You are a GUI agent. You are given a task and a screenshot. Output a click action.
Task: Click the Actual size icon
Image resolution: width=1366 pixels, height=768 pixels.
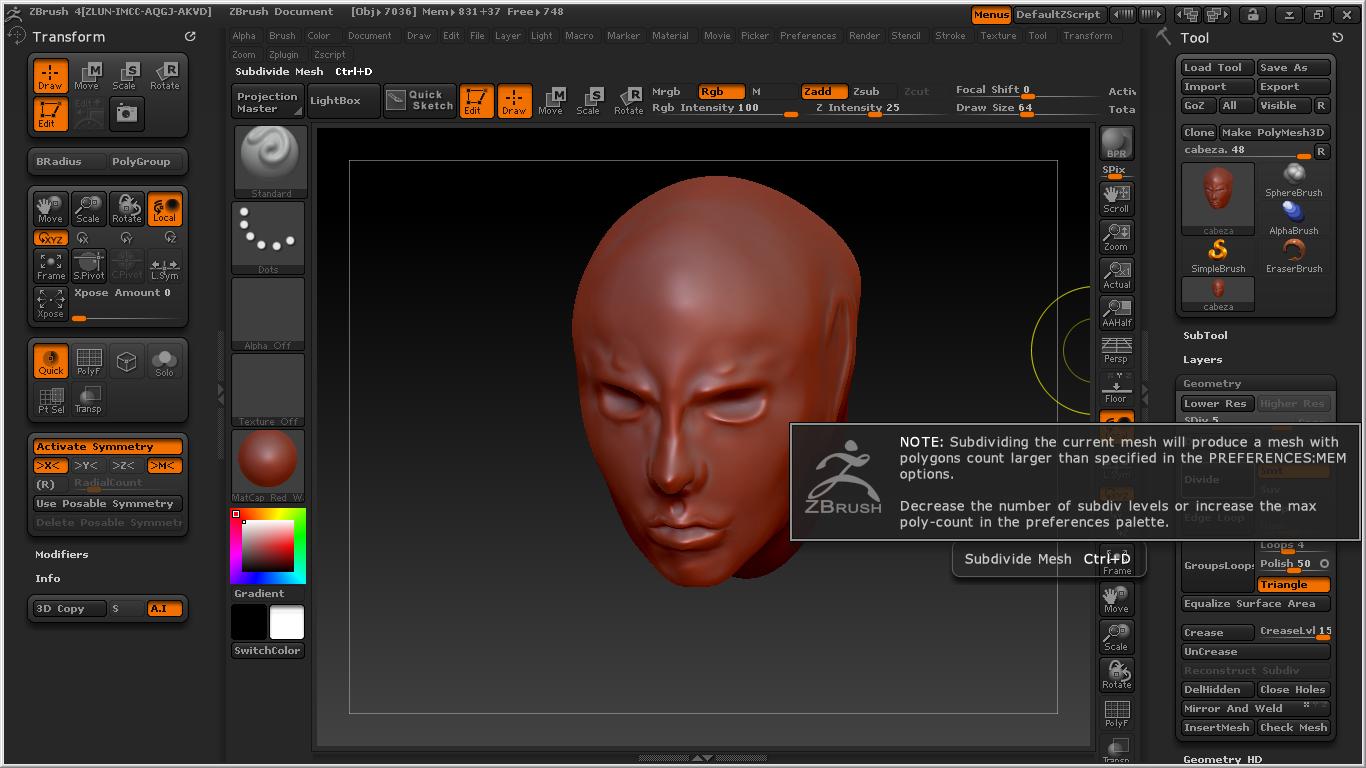pos(1116,275)
